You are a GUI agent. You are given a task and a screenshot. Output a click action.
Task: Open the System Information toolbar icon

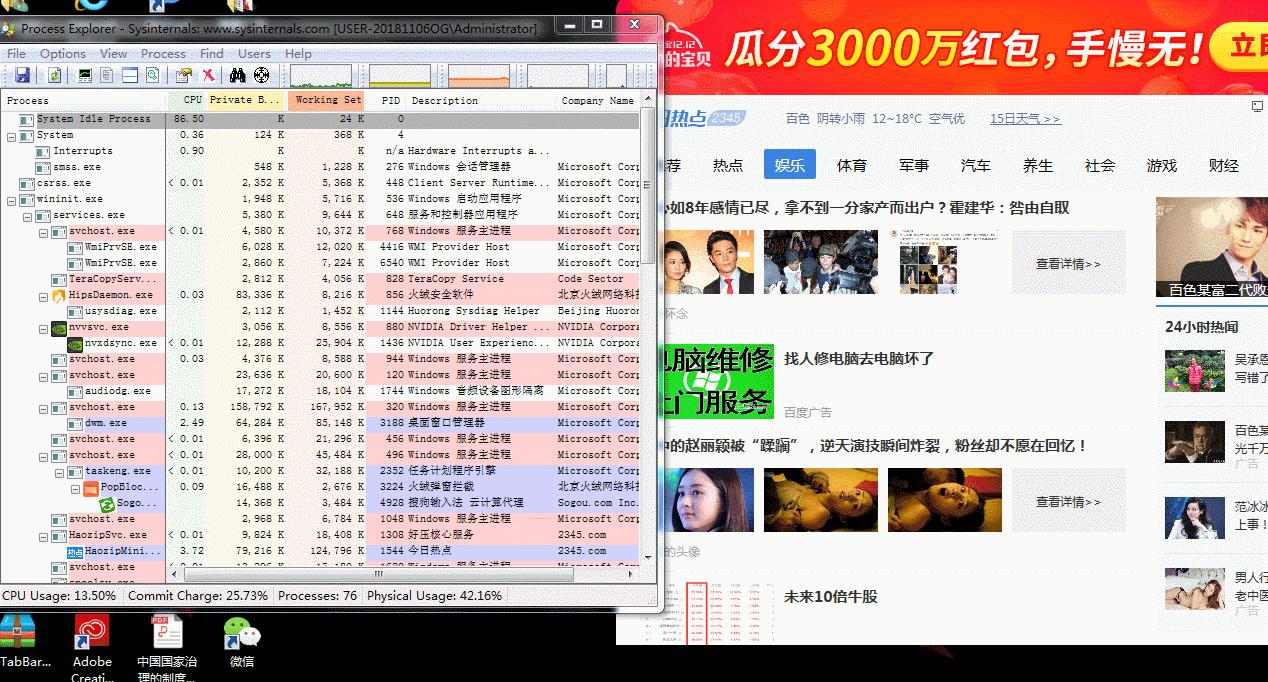tap(85, 75)
